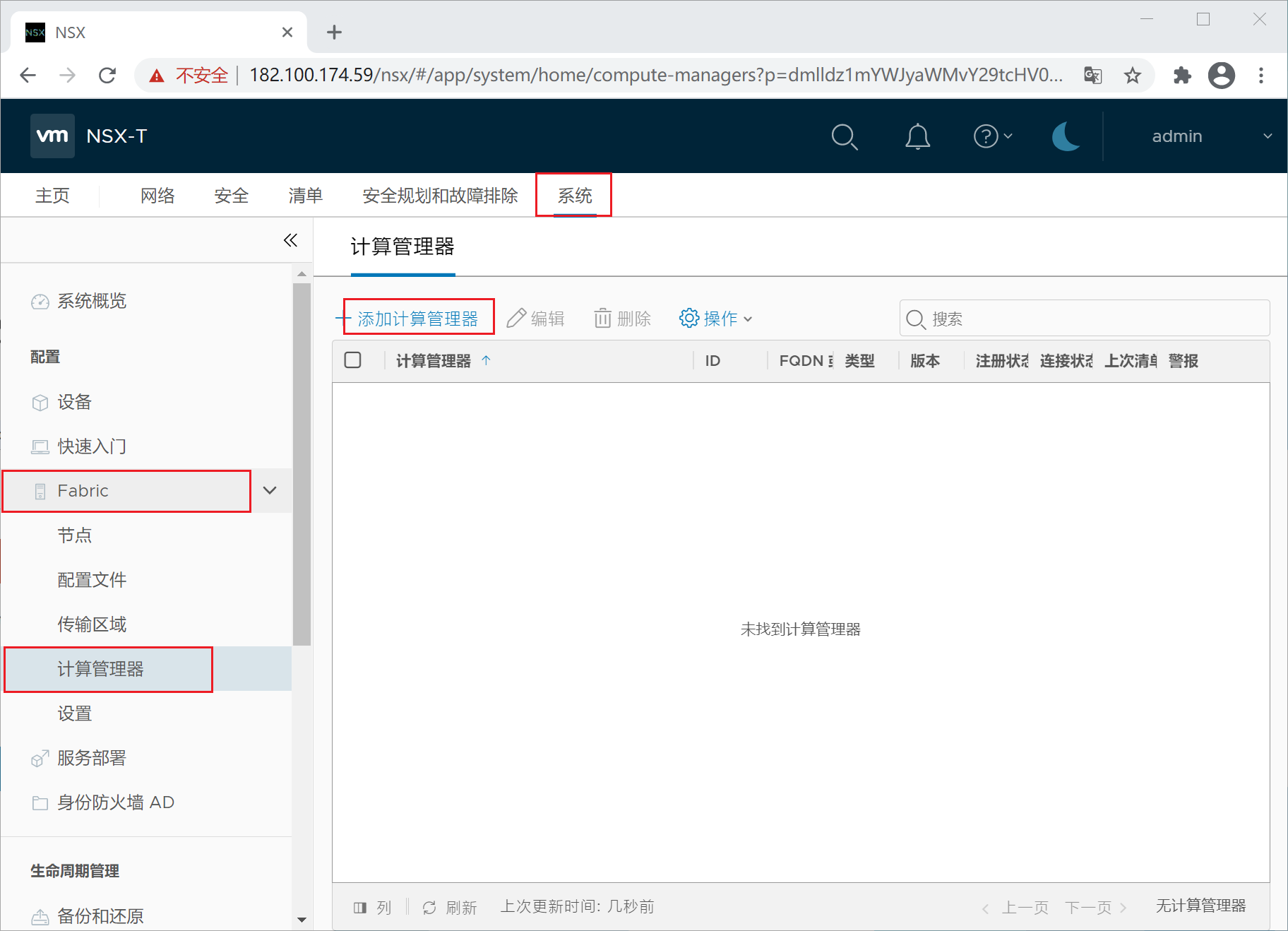Collapse the sidebar with double chevron icon

[290, 240]
